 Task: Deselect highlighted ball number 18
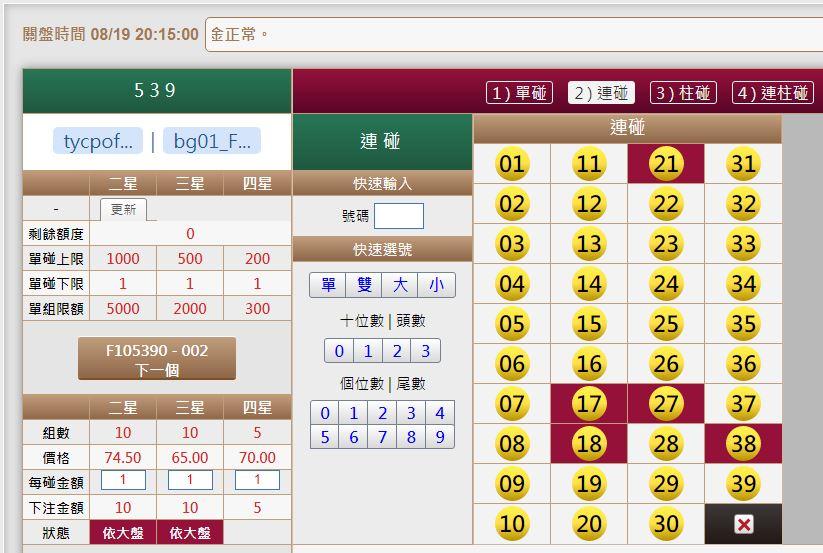(x=589, y=443)
